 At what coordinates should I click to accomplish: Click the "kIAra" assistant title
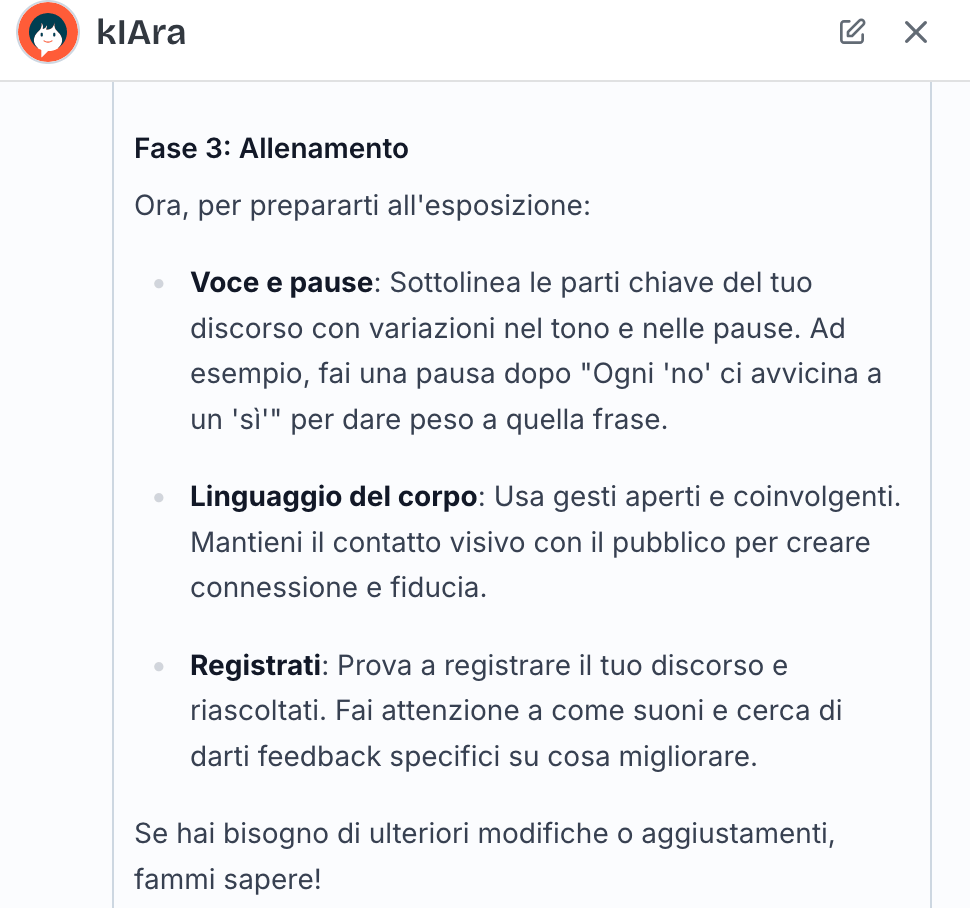141,33
